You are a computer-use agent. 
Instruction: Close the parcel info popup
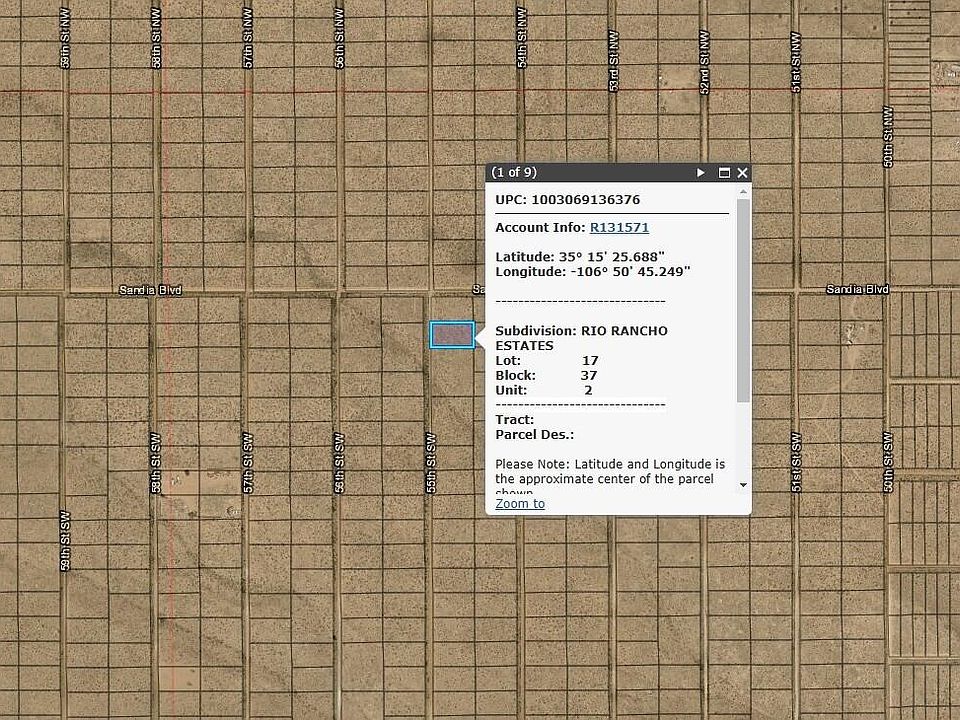[742, 173]
